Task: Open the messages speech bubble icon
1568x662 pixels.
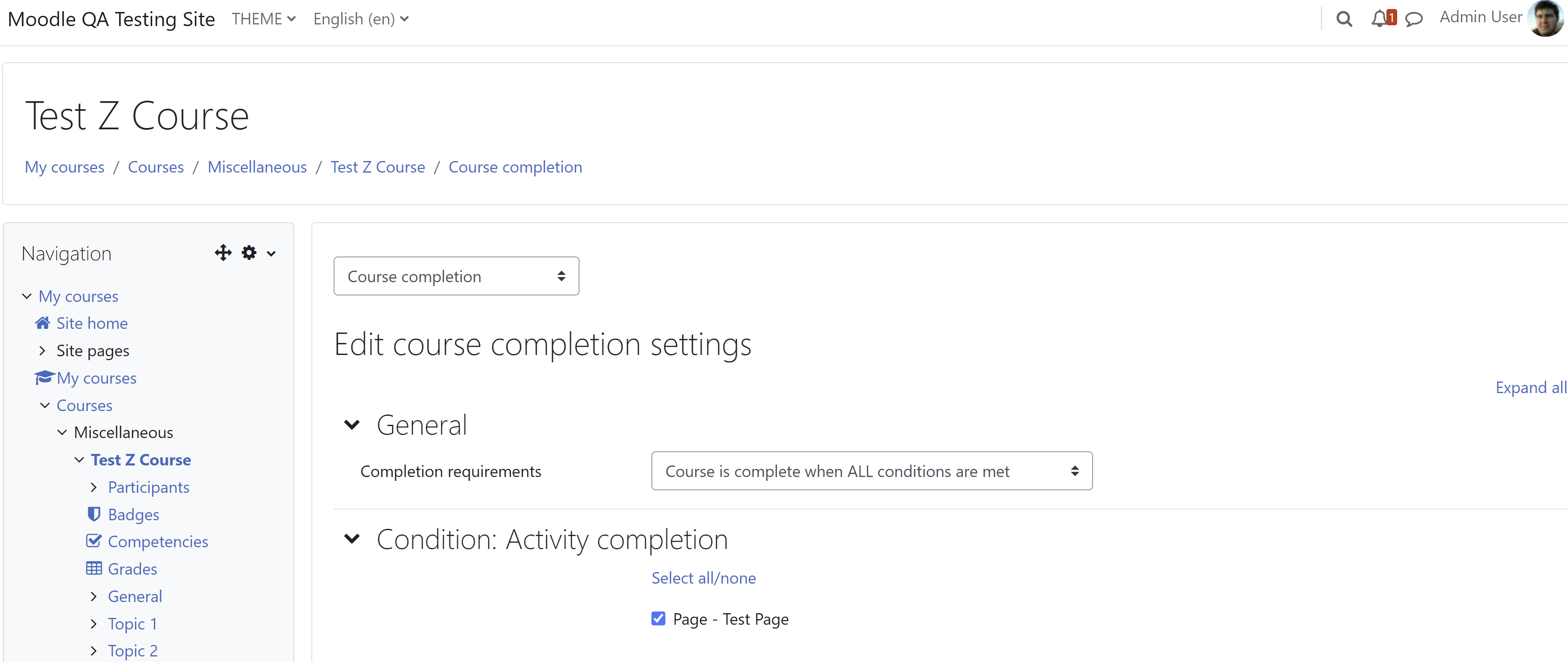Action: 1413,19
